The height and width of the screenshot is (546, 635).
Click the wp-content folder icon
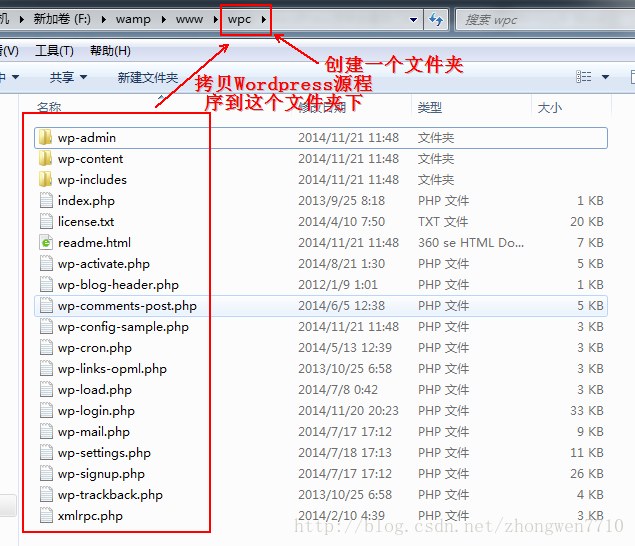(x=45, y=159)
